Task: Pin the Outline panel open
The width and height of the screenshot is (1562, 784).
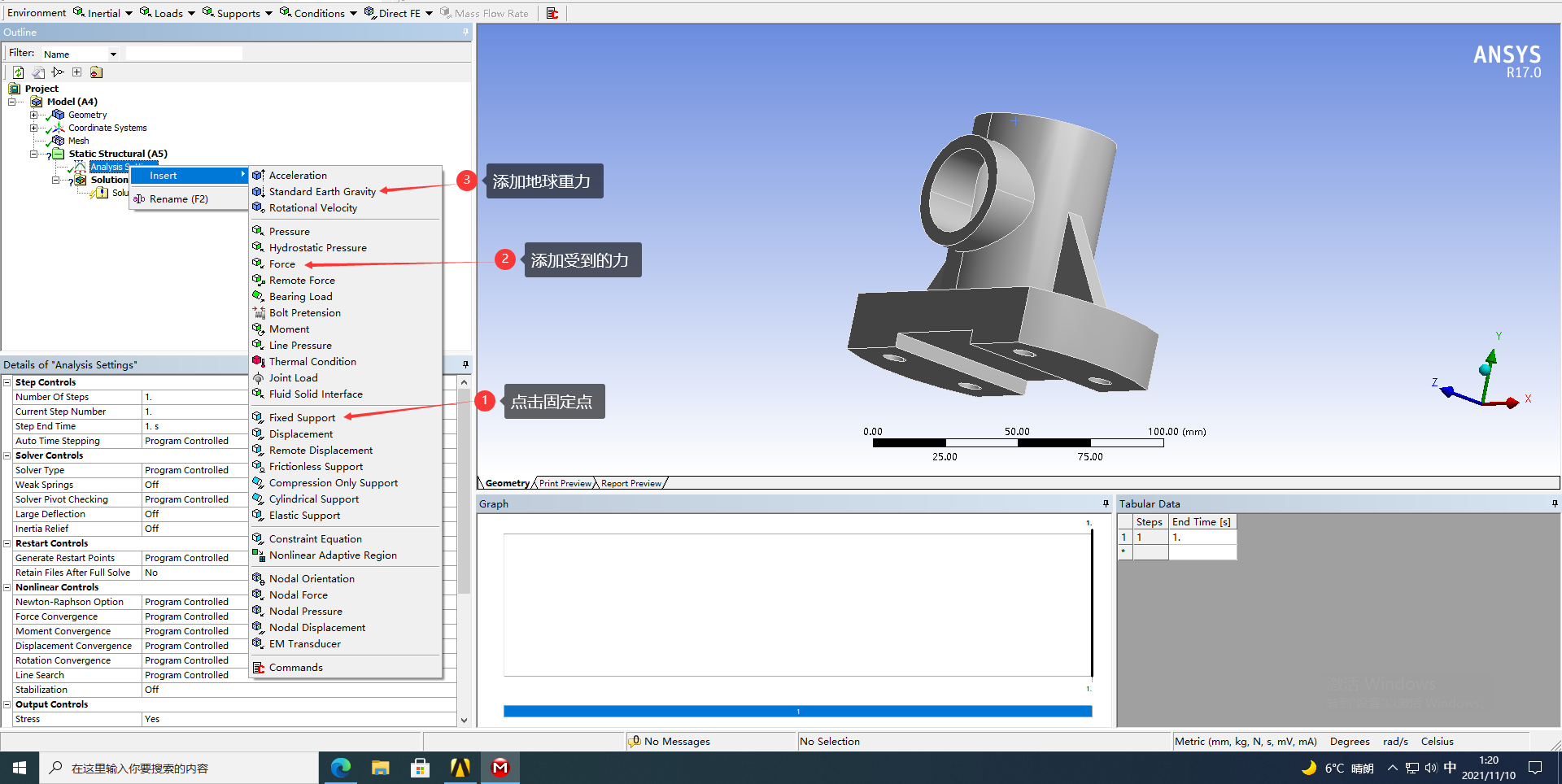Action: [x=465, y=32]
